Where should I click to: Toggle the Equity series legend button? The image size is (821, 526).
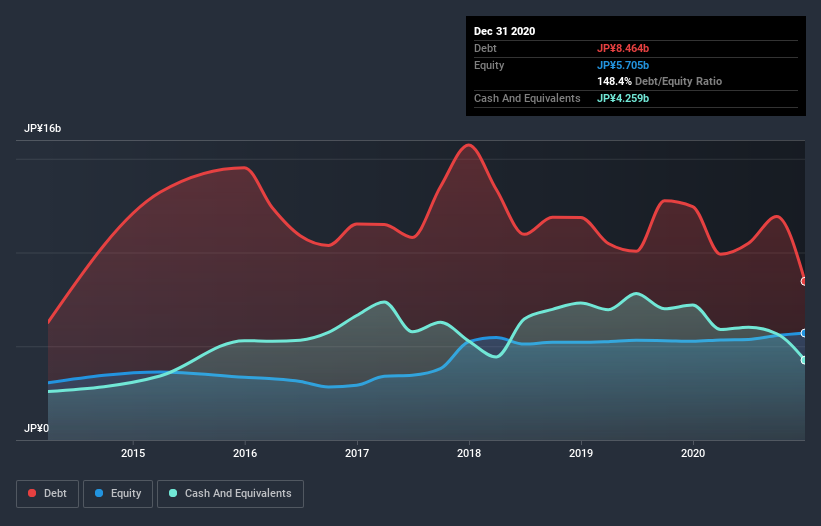pos(118,494)
